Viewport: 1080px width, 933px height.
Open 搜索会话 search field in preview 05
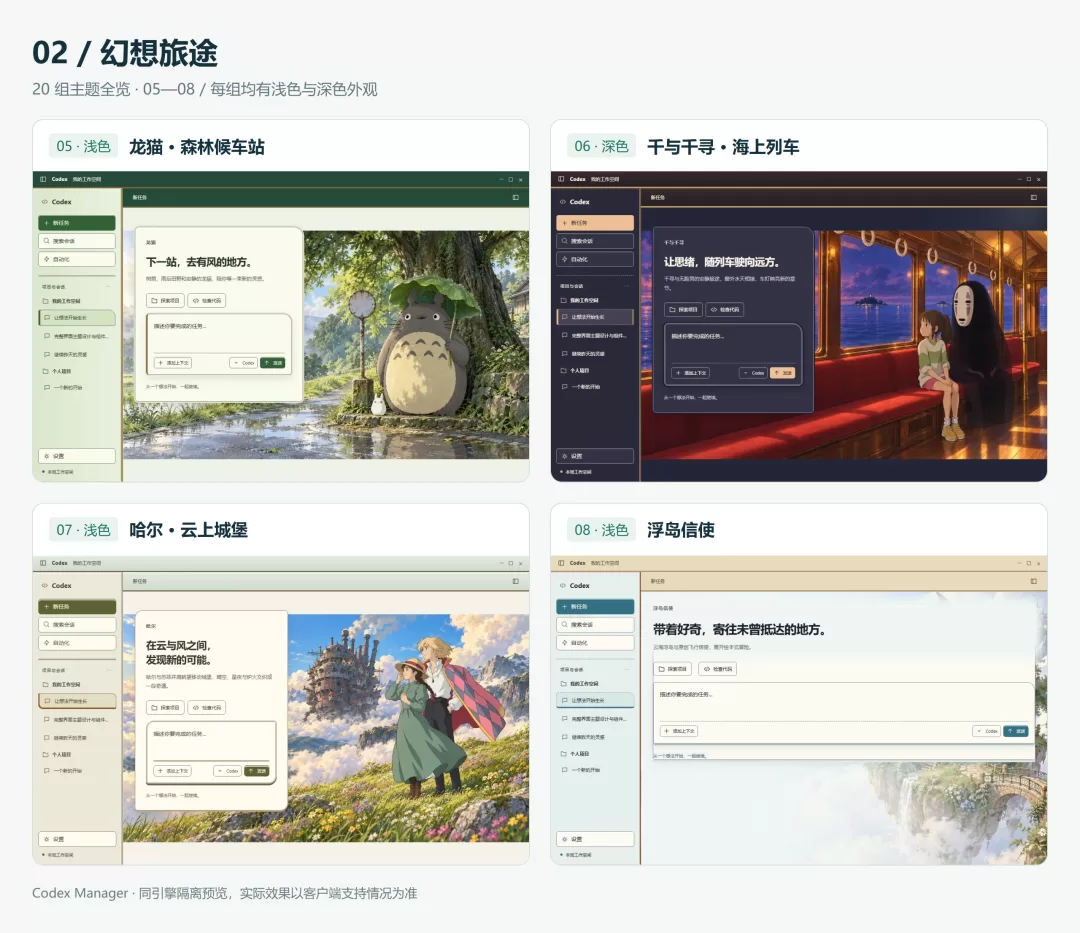pos(77,241)
